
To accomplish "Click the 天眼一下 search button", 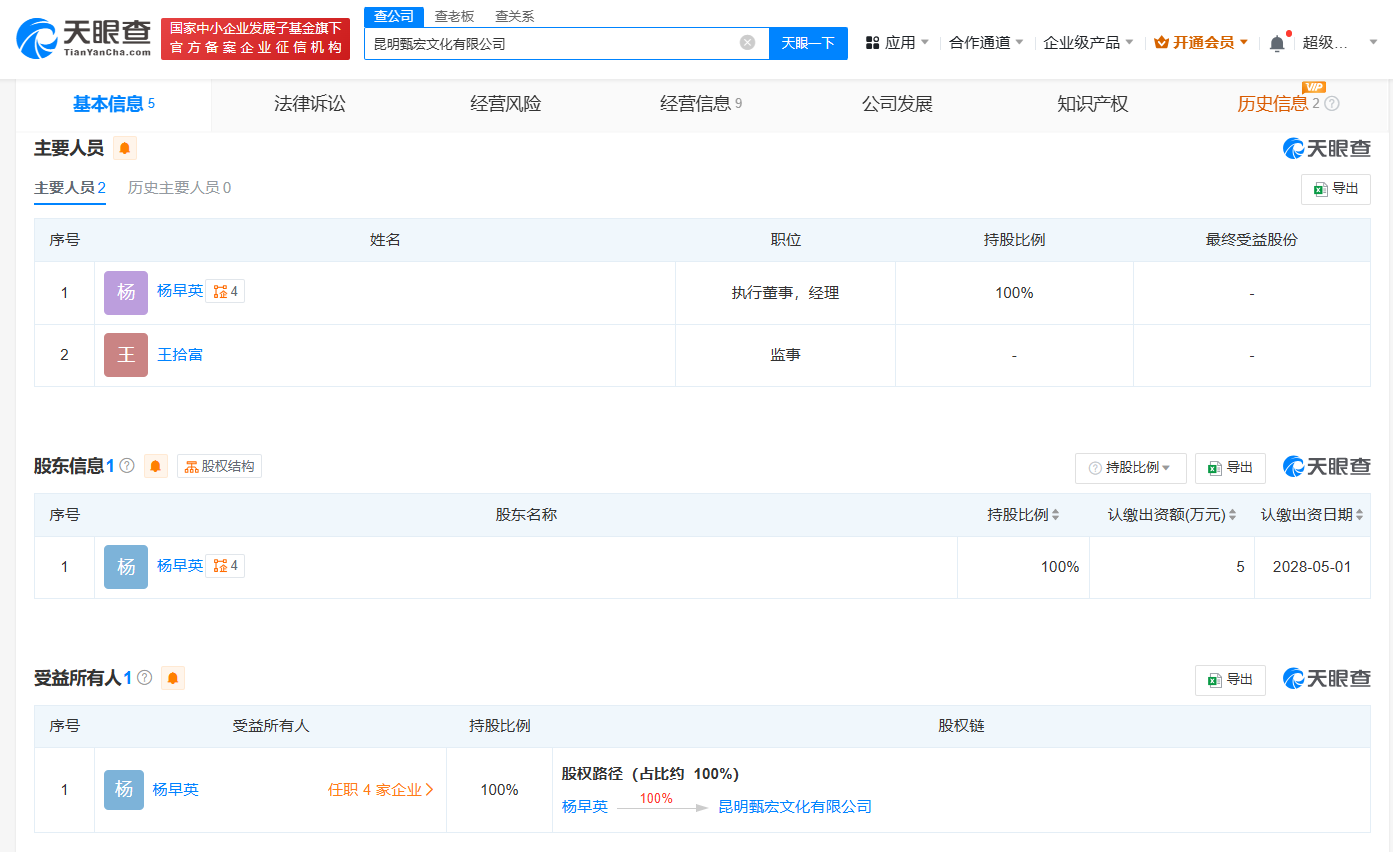I will [x=808, y=43].
